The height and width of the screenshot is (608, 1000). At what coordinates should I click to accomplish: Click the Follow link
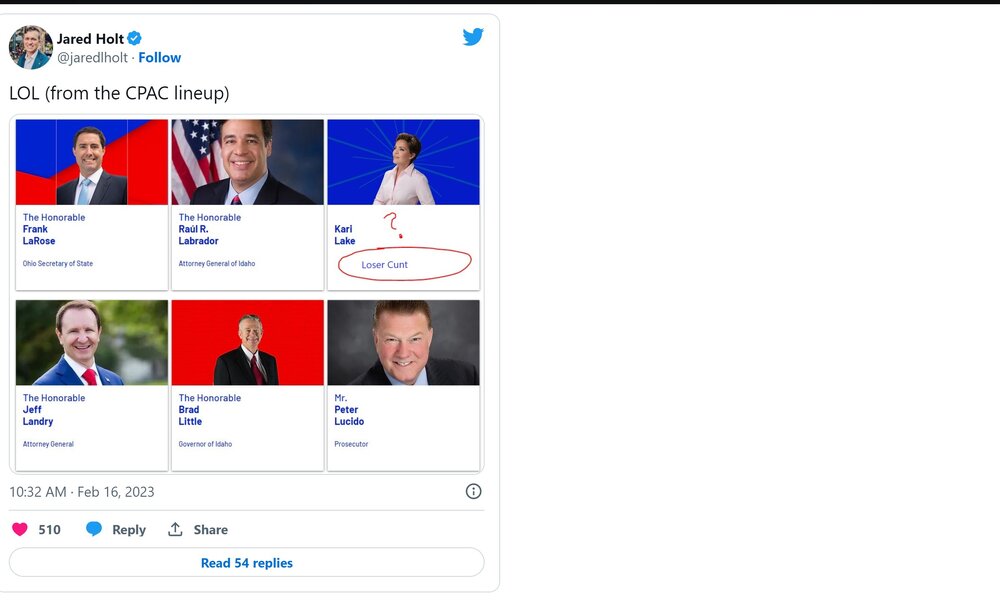click(x=160, y=58)
